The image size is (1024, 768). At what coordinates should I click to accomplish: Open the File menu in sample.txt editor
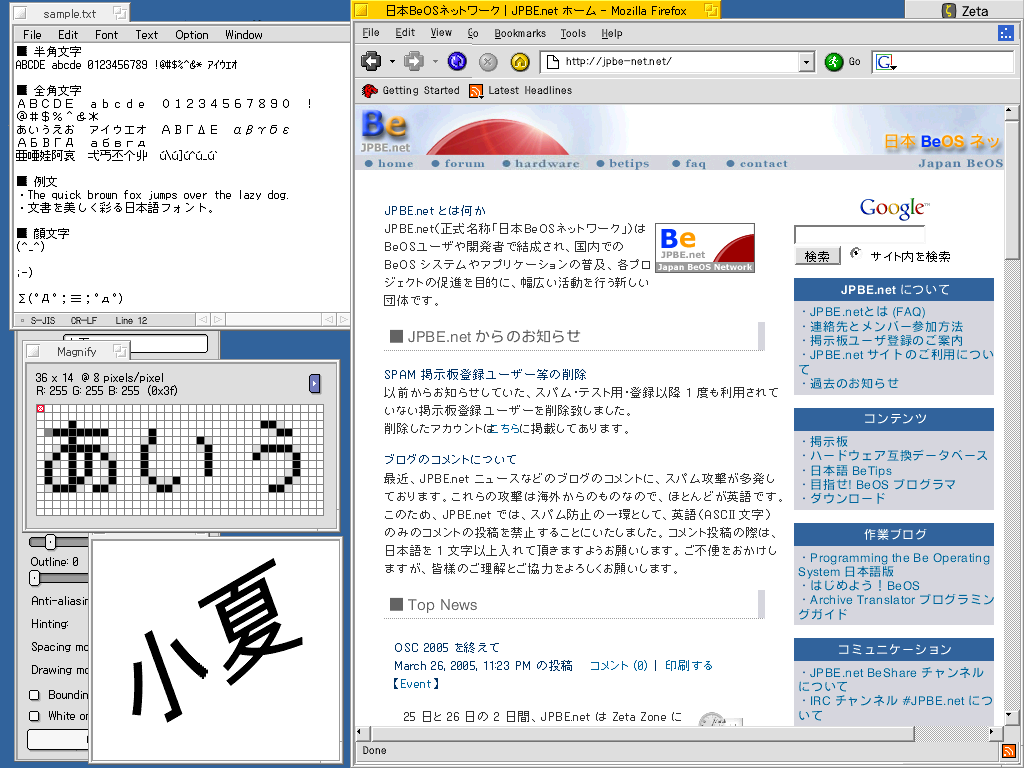[x=32, y=35]
